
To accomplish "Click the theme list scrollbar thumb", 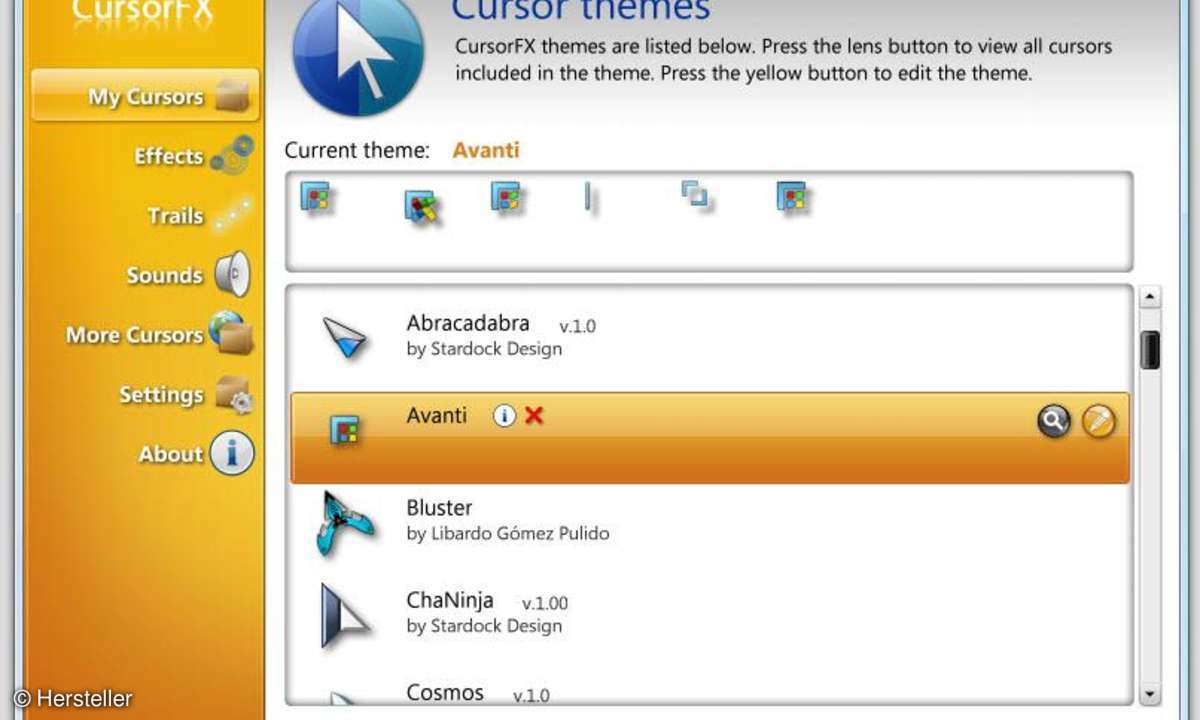I will pyautogui.click(x=1150, y=350).
